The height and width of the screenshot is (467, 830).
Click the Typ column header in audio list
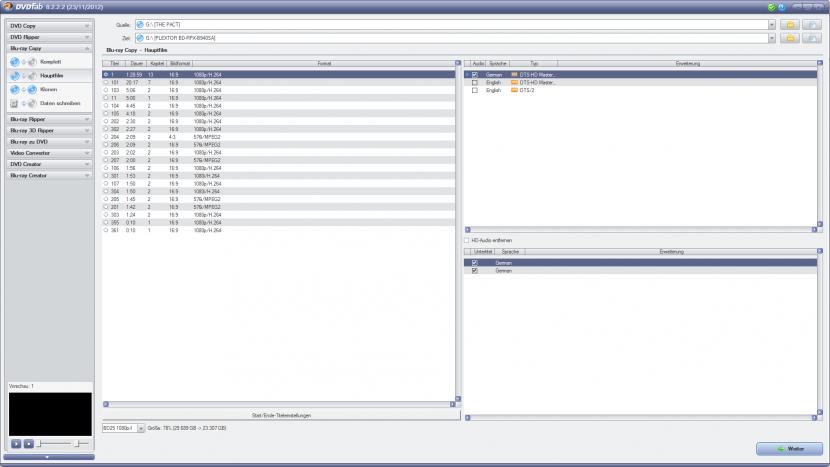(x=534, y=64)
